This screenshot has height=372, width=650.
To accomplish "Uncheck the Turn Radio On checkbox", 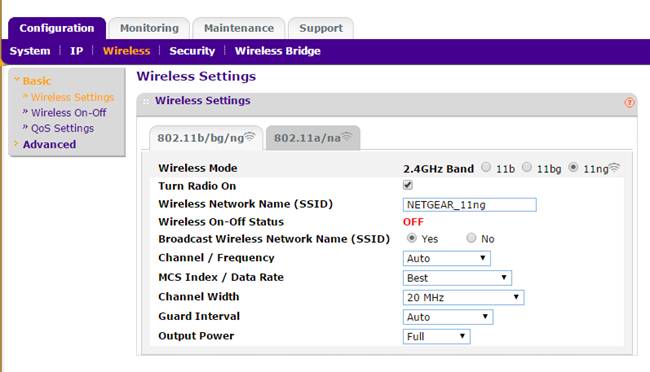I will coord(408,185).
